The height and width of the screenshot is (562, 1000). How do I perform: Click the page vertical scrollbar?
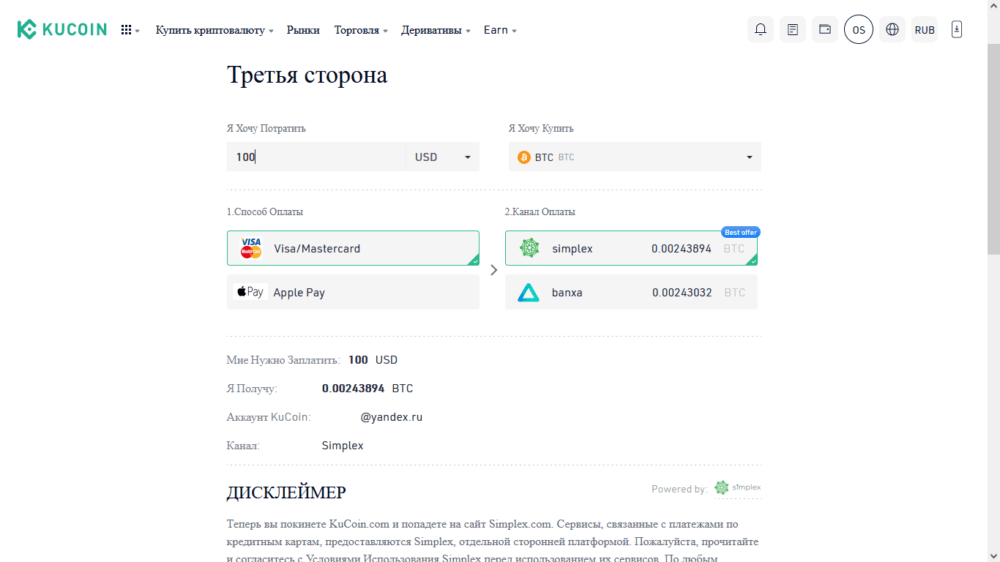(x=992, y=150)
